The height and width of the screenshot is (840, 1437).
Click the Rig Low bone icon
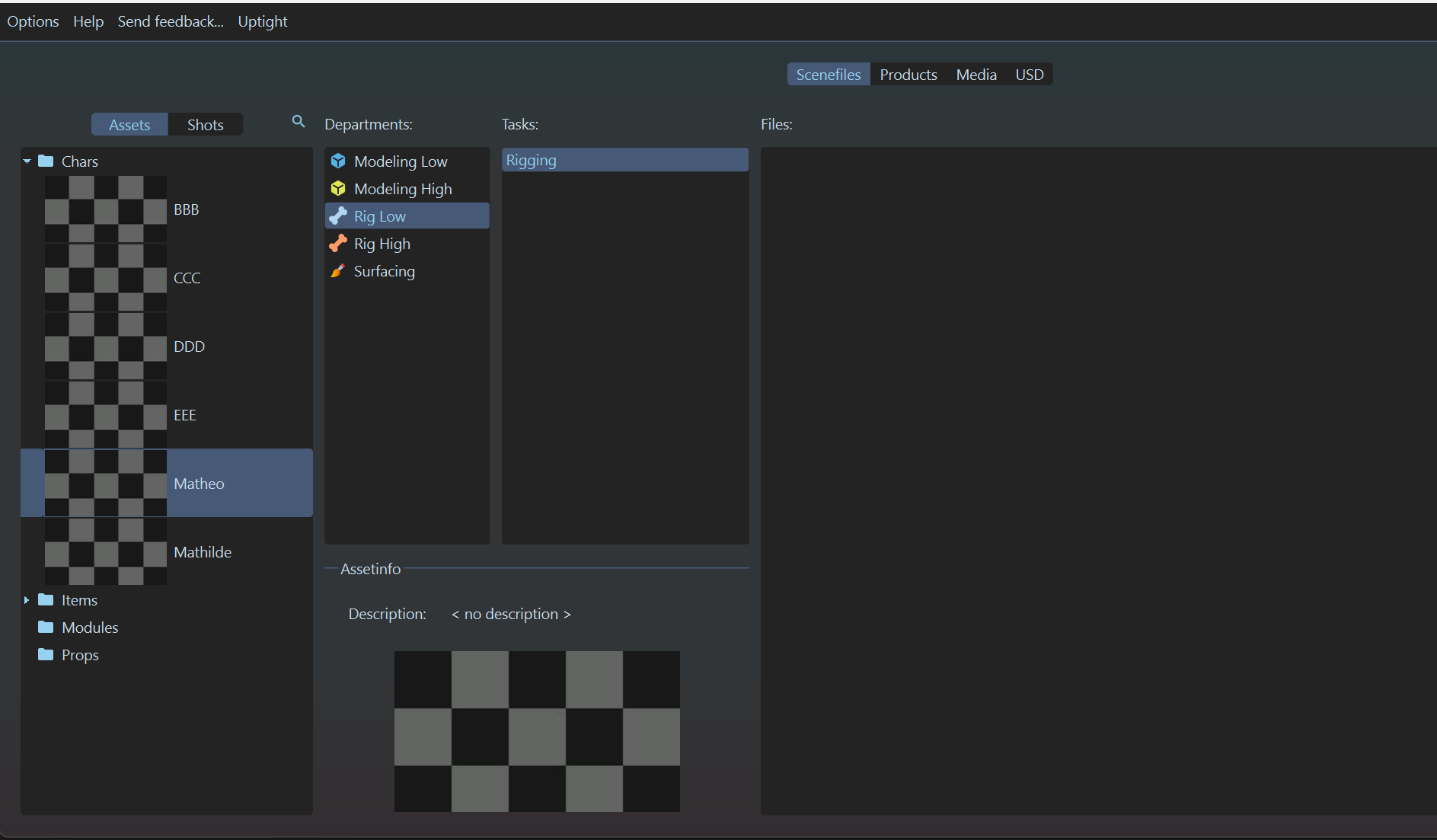[x=338, y=216]
